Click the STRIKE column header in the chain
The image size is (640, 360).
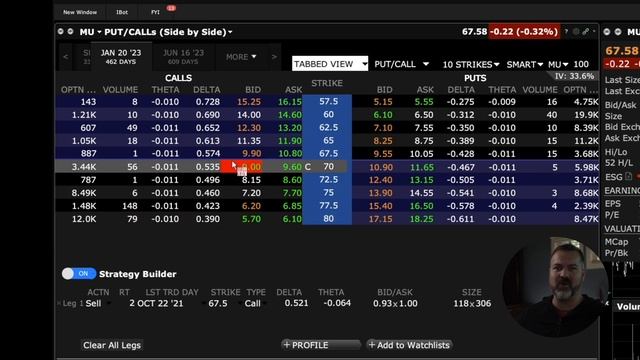pos(327,83)
